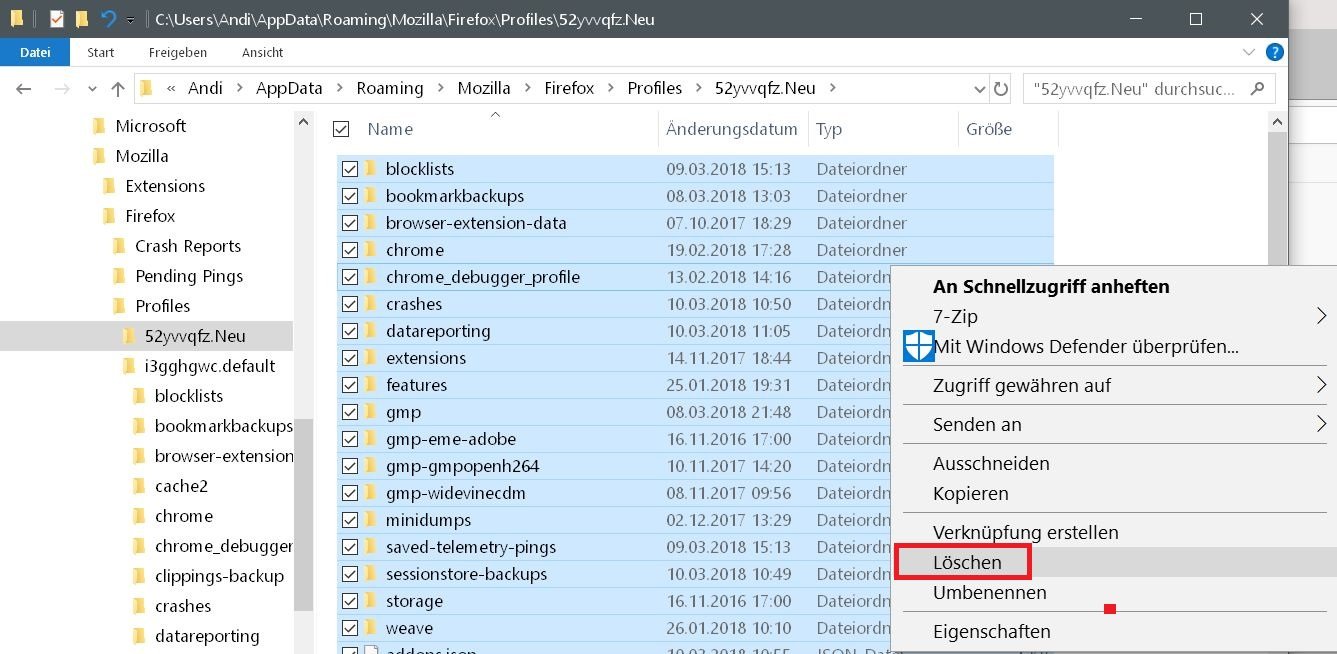This screenshot has height=654, width=1337.
Task: Click the datareporting folder icon in file list
Action: coord(370,331)
